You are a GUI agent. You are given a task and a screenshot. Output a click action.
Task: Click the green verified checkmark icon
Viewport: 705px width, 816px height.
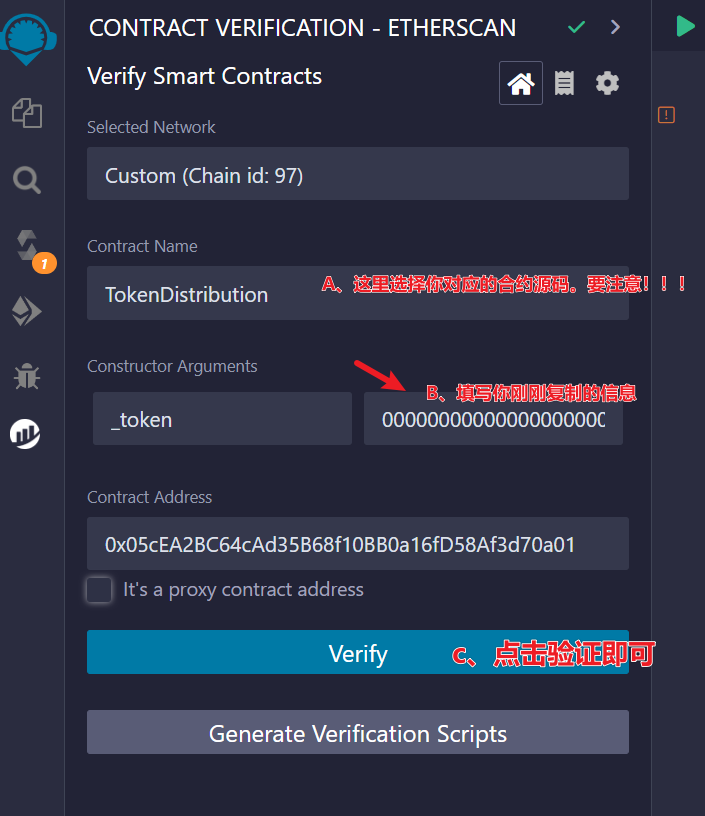coord(576,27)
